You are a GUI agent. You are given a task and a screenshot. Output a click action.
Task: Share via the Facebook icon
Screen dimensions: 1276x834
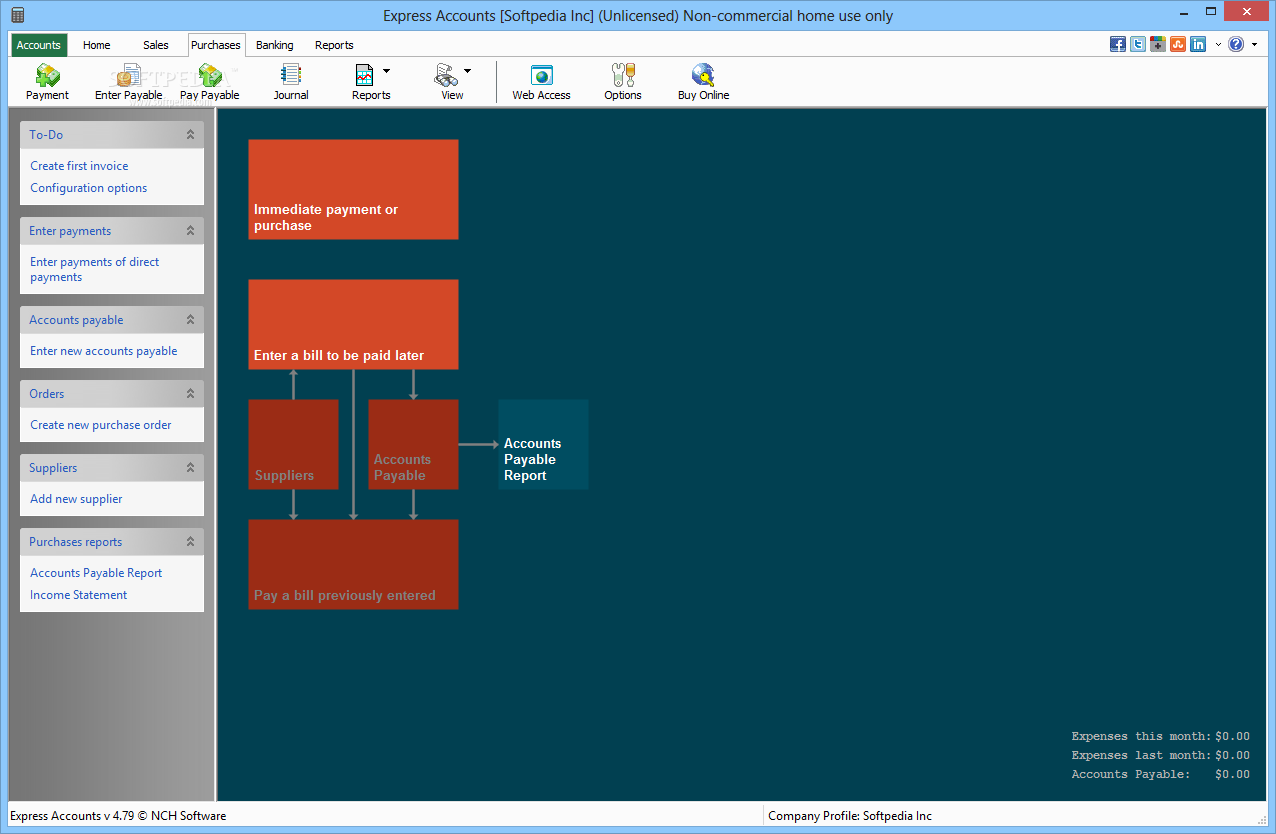coord(1118,44)
